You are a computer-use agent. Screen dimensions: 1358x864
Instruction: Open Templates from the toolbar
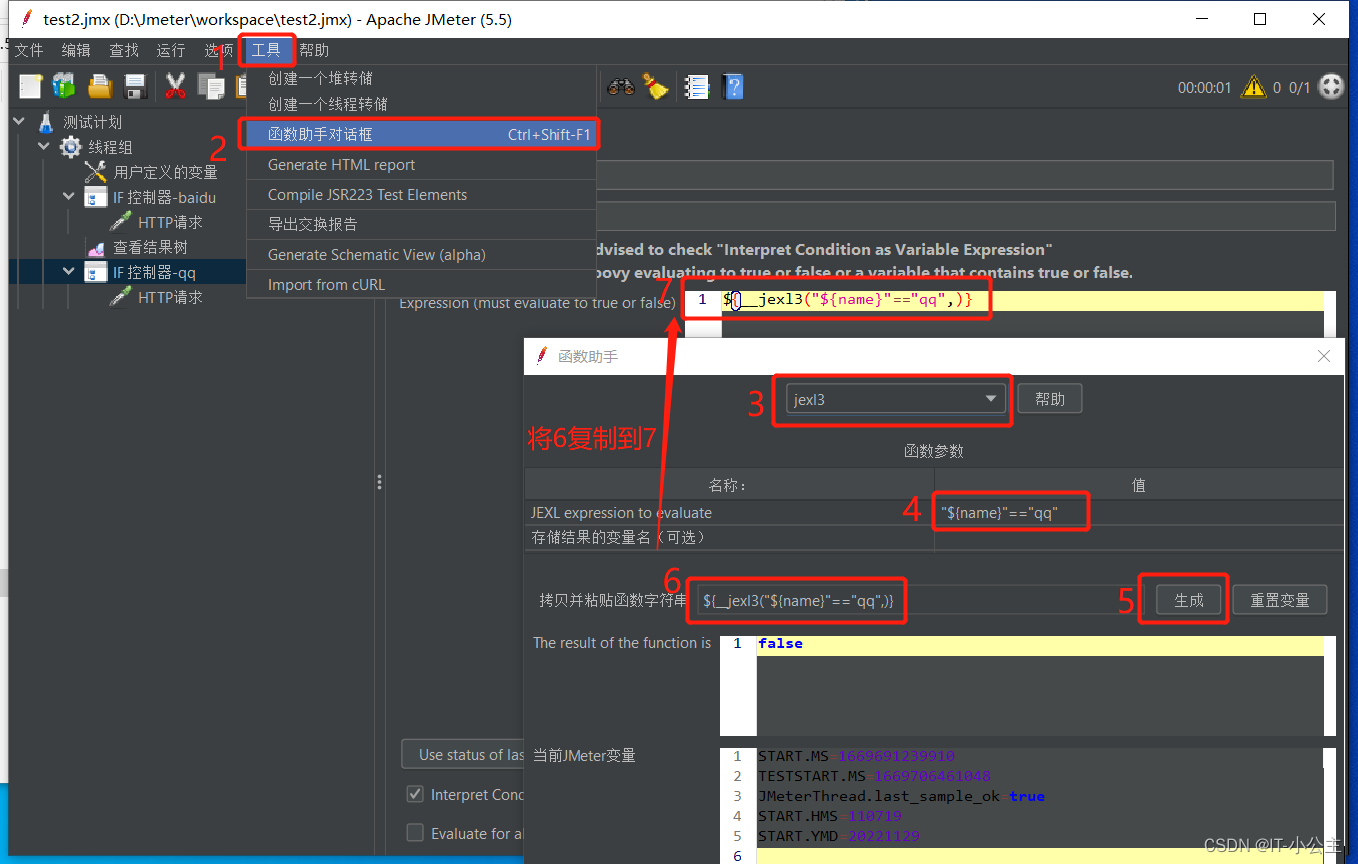[64, 87]
